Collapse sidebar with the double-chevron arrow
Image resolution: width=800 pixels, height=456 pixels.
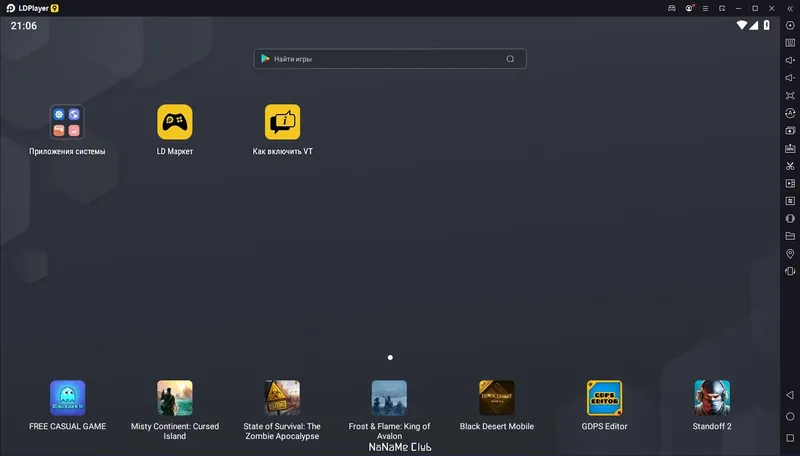[790, 8]
